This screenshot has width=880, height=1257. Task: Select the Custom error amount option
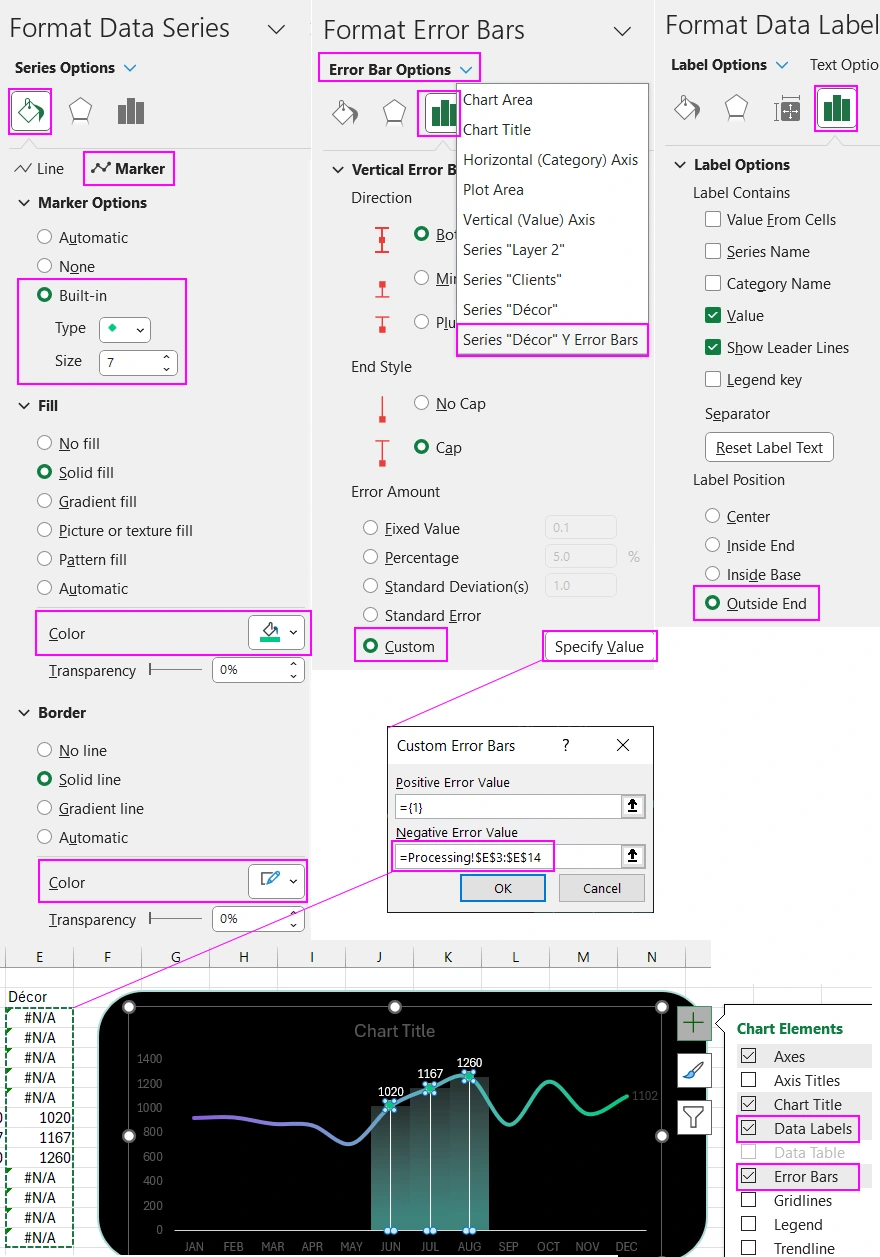pos(371,647)
